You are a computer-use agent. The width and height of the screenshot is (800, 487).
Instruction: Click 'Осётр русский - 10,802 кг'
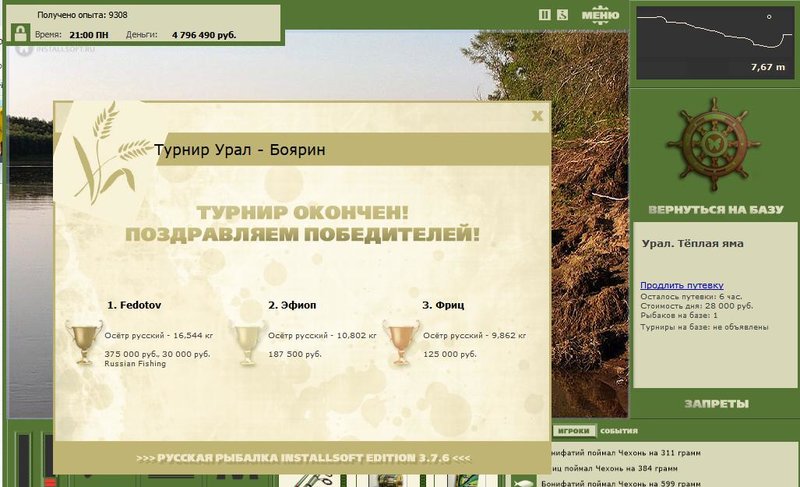pos(322,336)
